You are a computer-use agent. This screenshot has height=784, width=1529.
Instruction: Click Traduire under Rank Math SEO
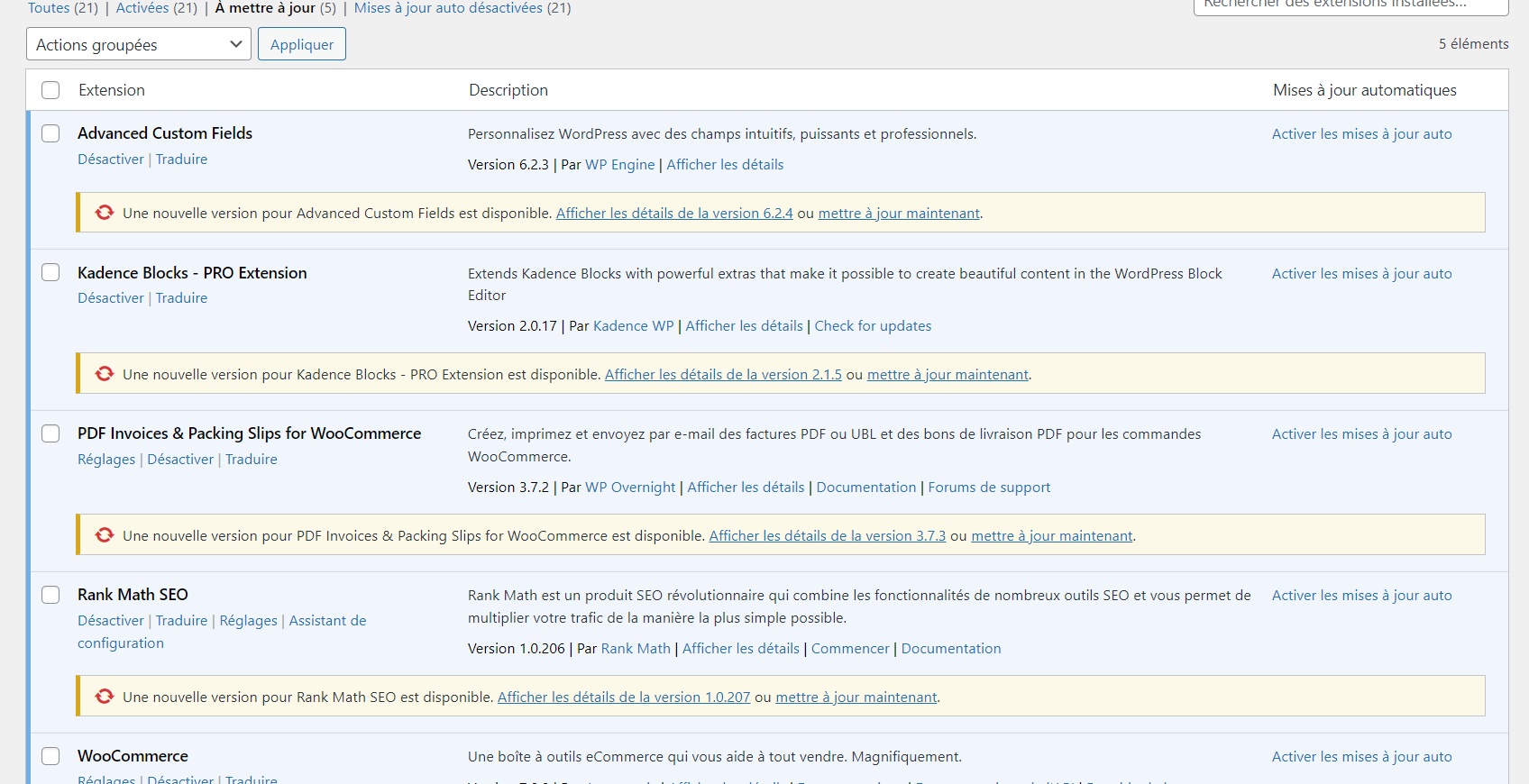pyautogui.click(x=181, y=620)
